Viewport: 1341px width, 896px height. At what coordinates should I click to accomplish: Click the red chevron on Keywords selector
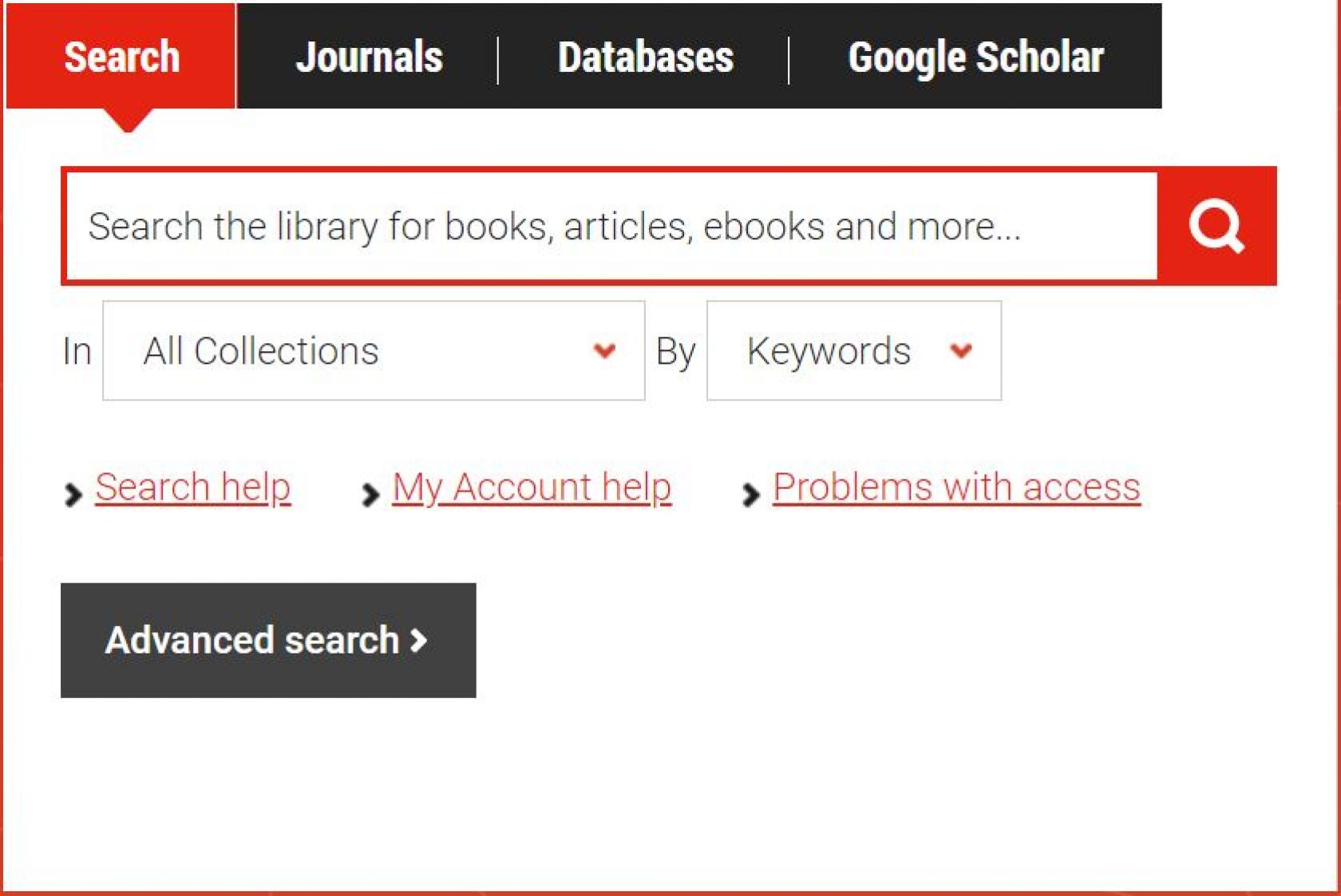point(960,350)
